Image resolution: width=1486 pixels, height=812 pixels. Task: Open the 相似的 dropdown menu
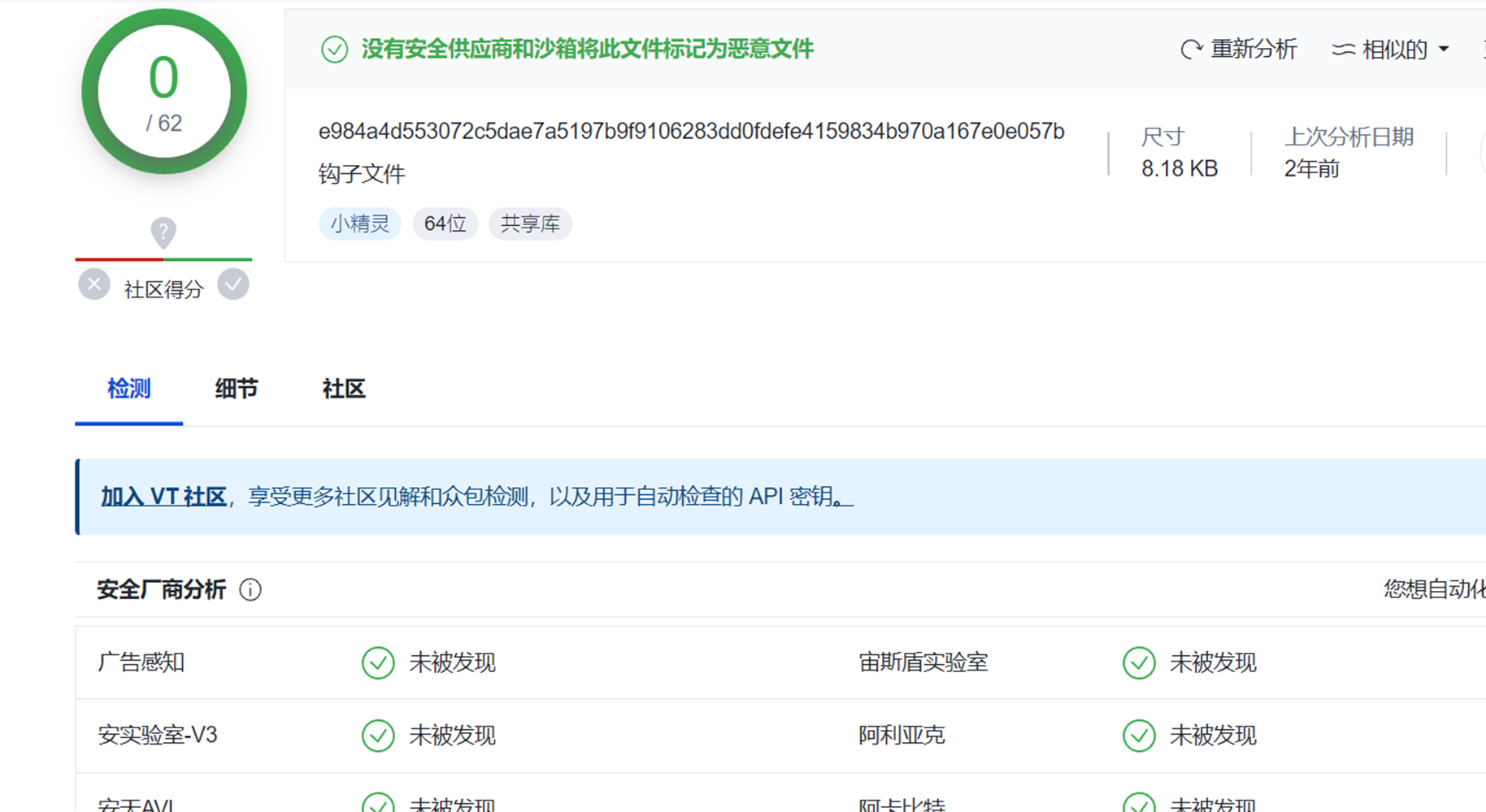[x=1391, y=50]
